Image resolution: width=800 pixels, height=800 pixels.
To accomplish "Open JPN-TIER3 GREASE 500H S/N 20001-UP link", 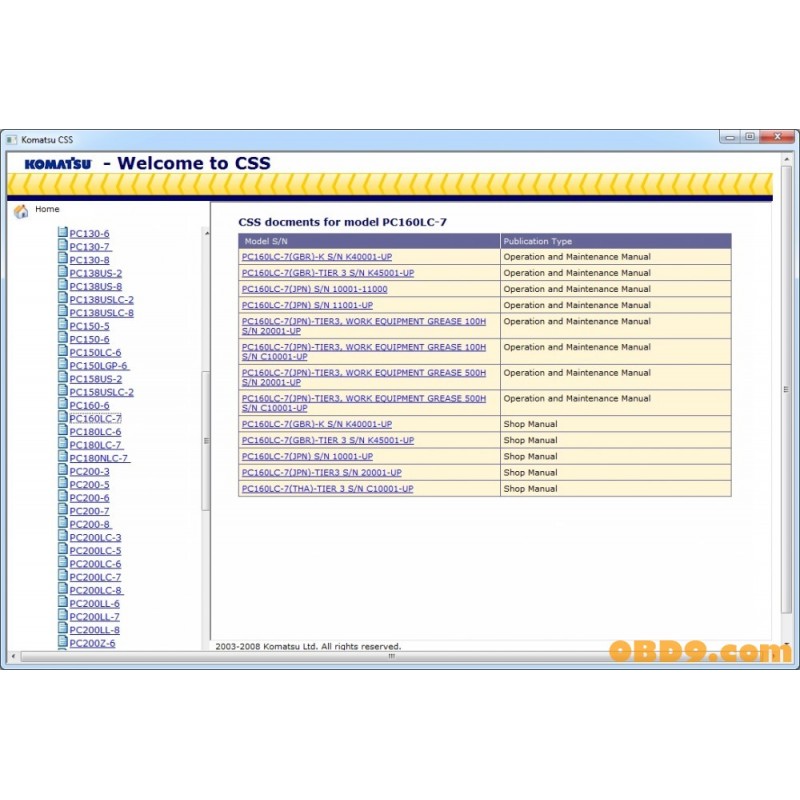I will pos(364,378).
